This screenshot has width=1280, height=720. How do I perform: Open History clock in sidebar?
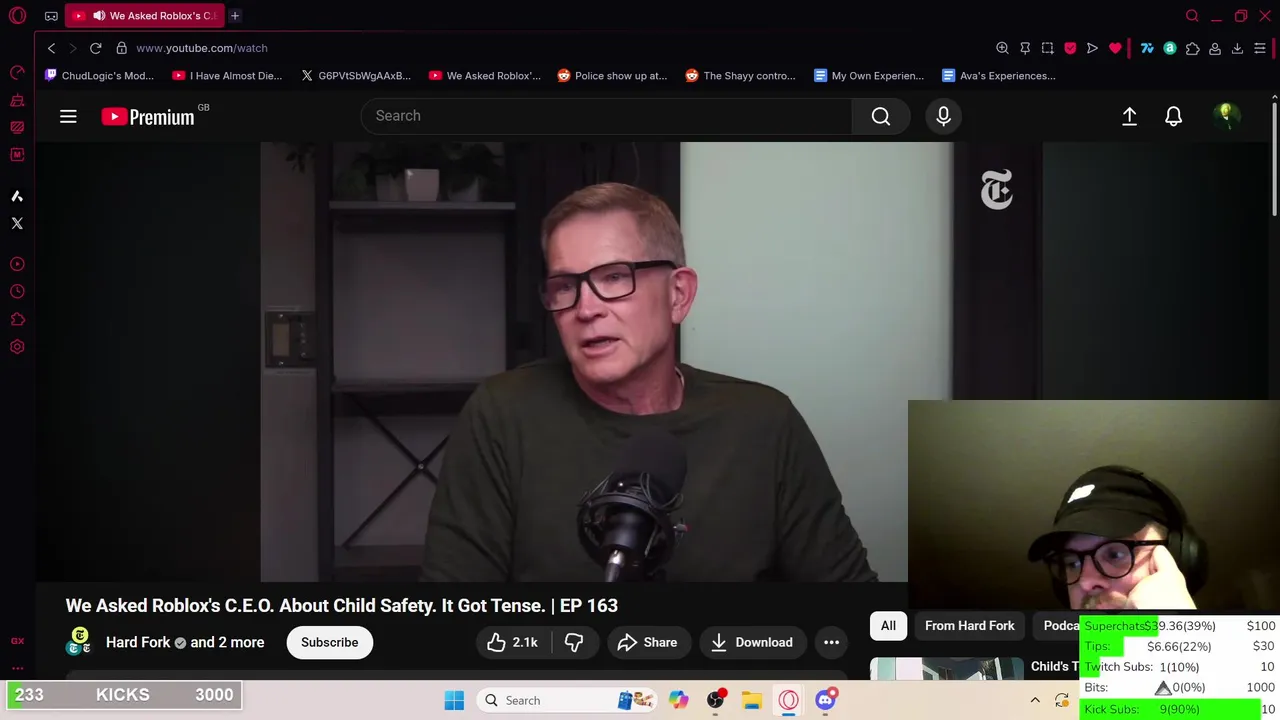tap(17, 291)
